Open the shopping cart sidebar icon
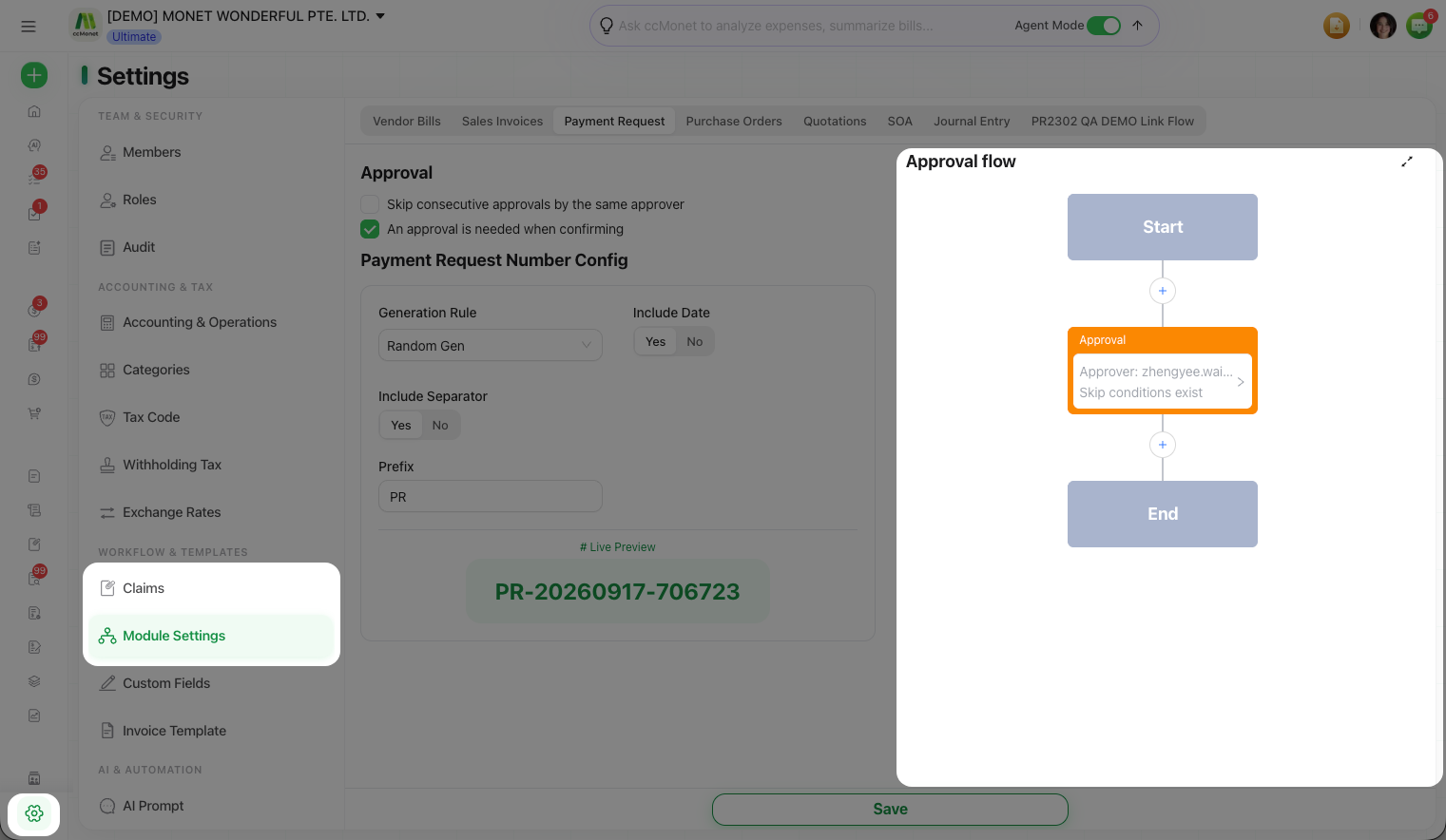Image resolution: width=1446 pixels, height=840 pixels. pos(34,413)
